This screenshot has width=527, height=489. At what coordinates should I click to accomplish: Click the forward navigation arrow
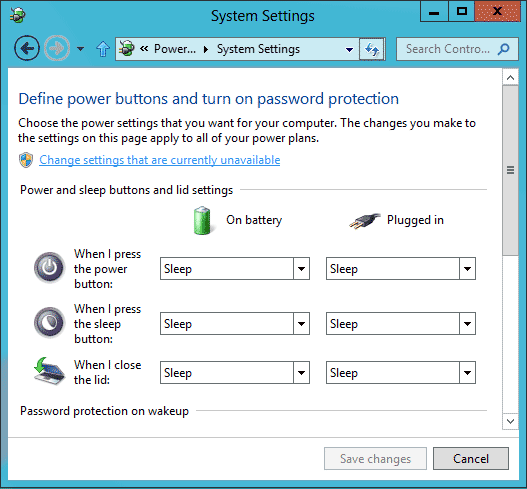[x=57, y=49]
